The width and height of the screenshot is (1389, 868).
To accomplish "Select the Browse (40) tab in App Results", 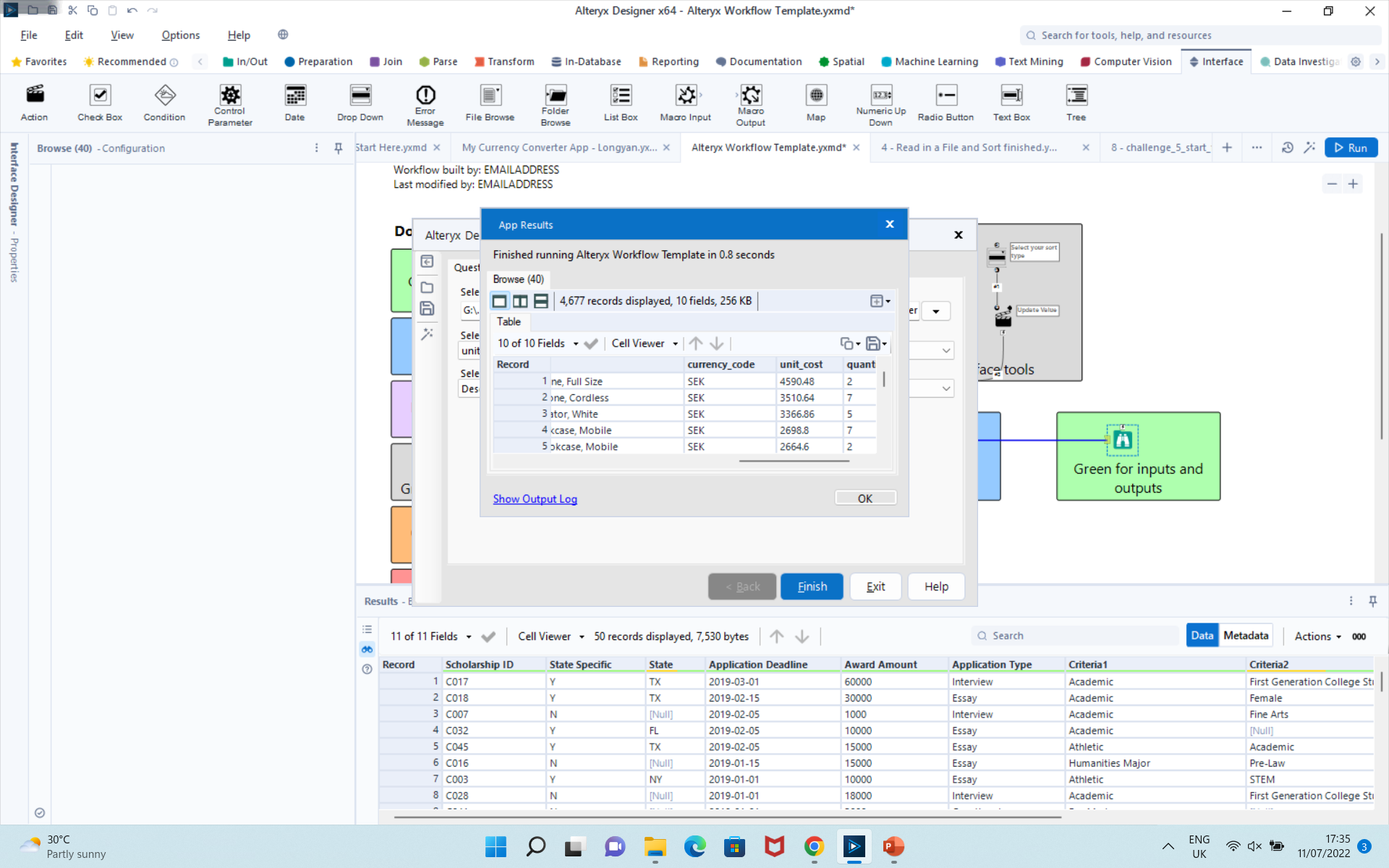I will coord(518,279).
